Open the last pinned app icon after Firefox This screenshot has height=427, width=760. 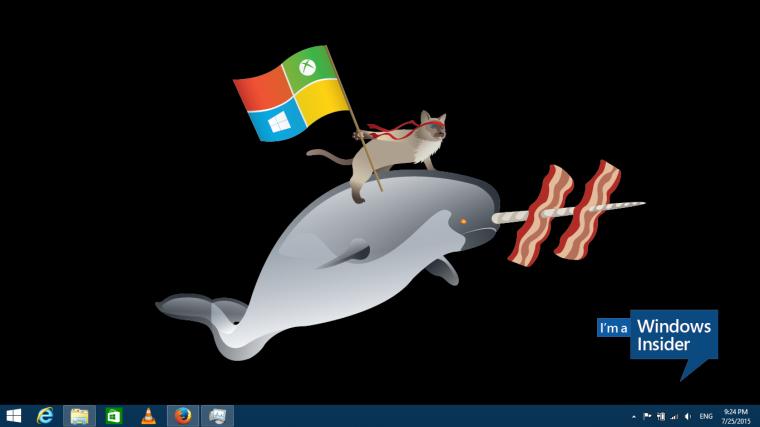point(218,416)
